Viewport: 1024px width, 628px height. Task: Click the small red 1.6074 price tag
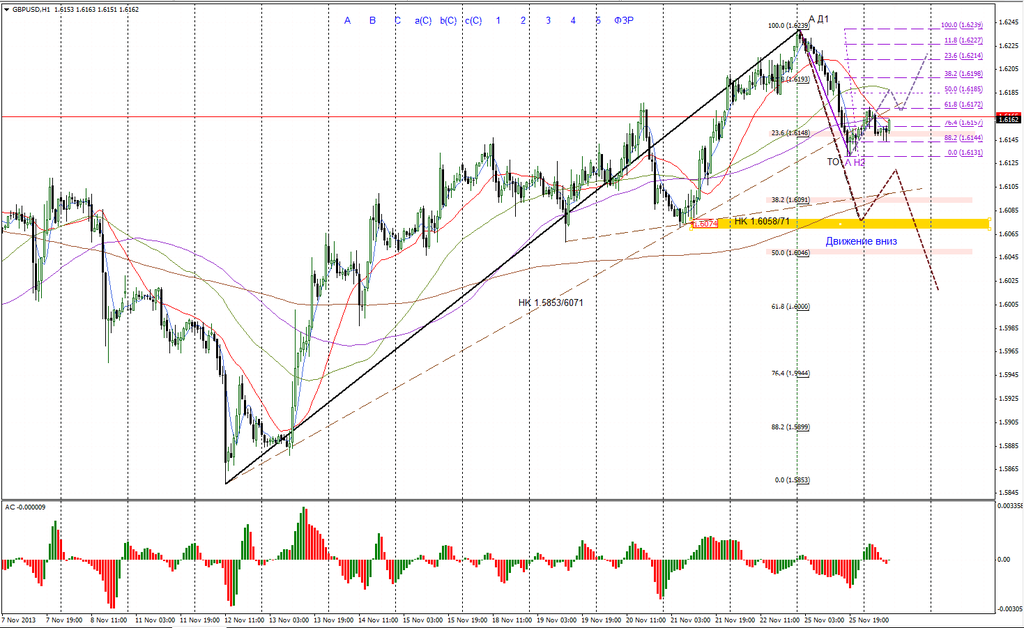coord(705,223)
